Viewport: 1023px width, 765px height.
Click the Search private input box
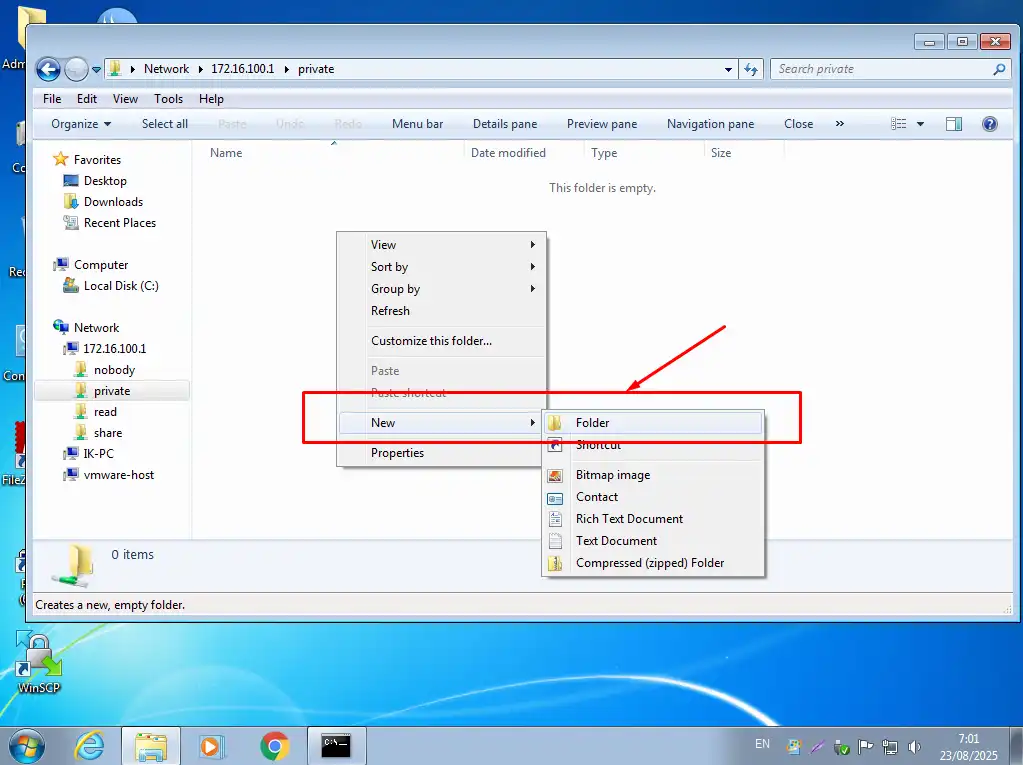(880, 69)
